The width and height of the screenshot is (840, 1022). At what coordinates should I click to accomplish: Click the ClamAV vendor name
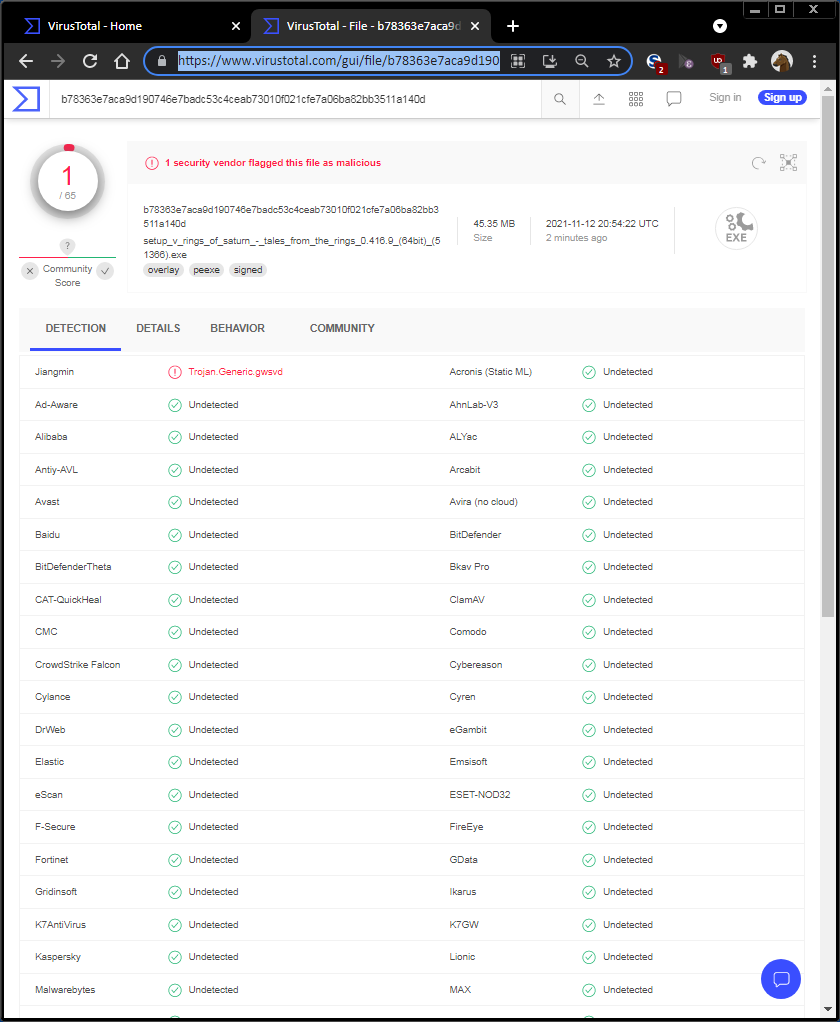[x=467, y=600]
